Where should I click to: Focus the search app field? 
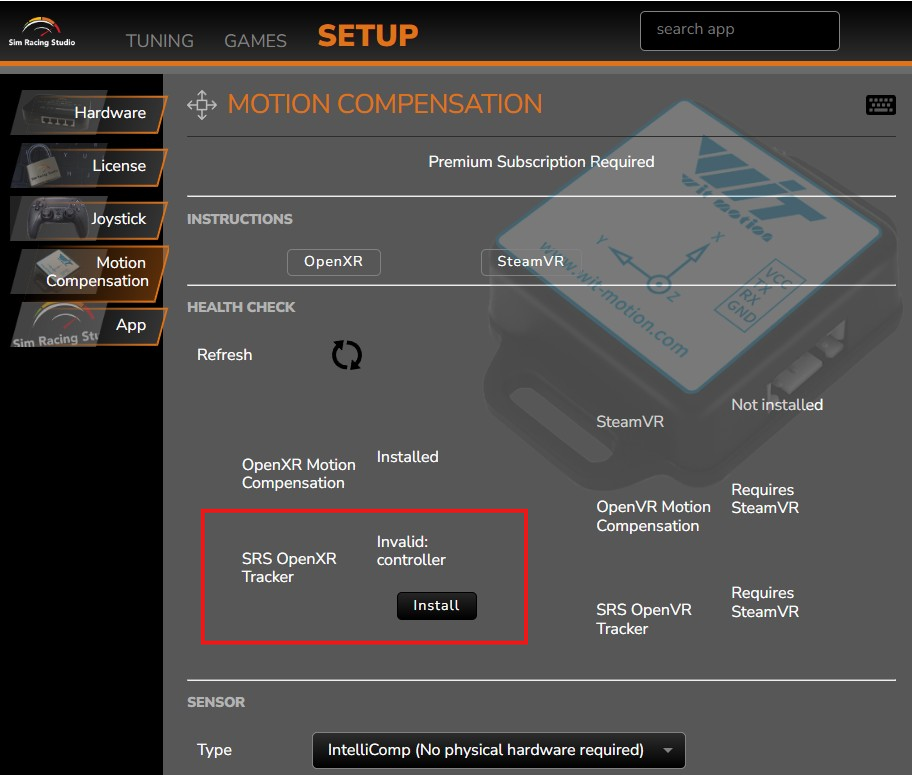click(739, 31)
